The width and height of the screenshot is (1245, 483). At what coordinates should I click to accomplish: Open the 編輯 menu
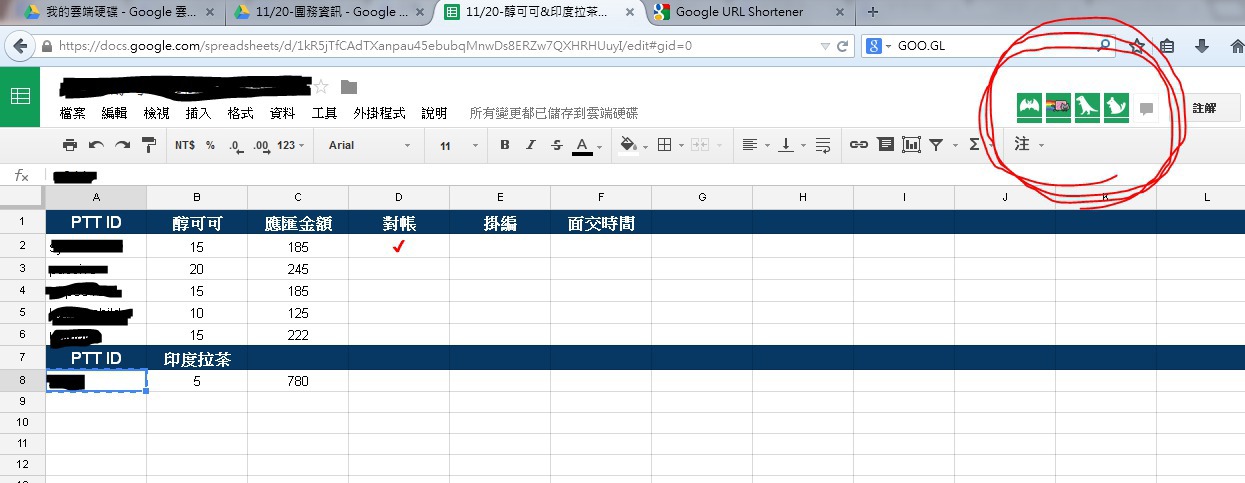(115, 114)
